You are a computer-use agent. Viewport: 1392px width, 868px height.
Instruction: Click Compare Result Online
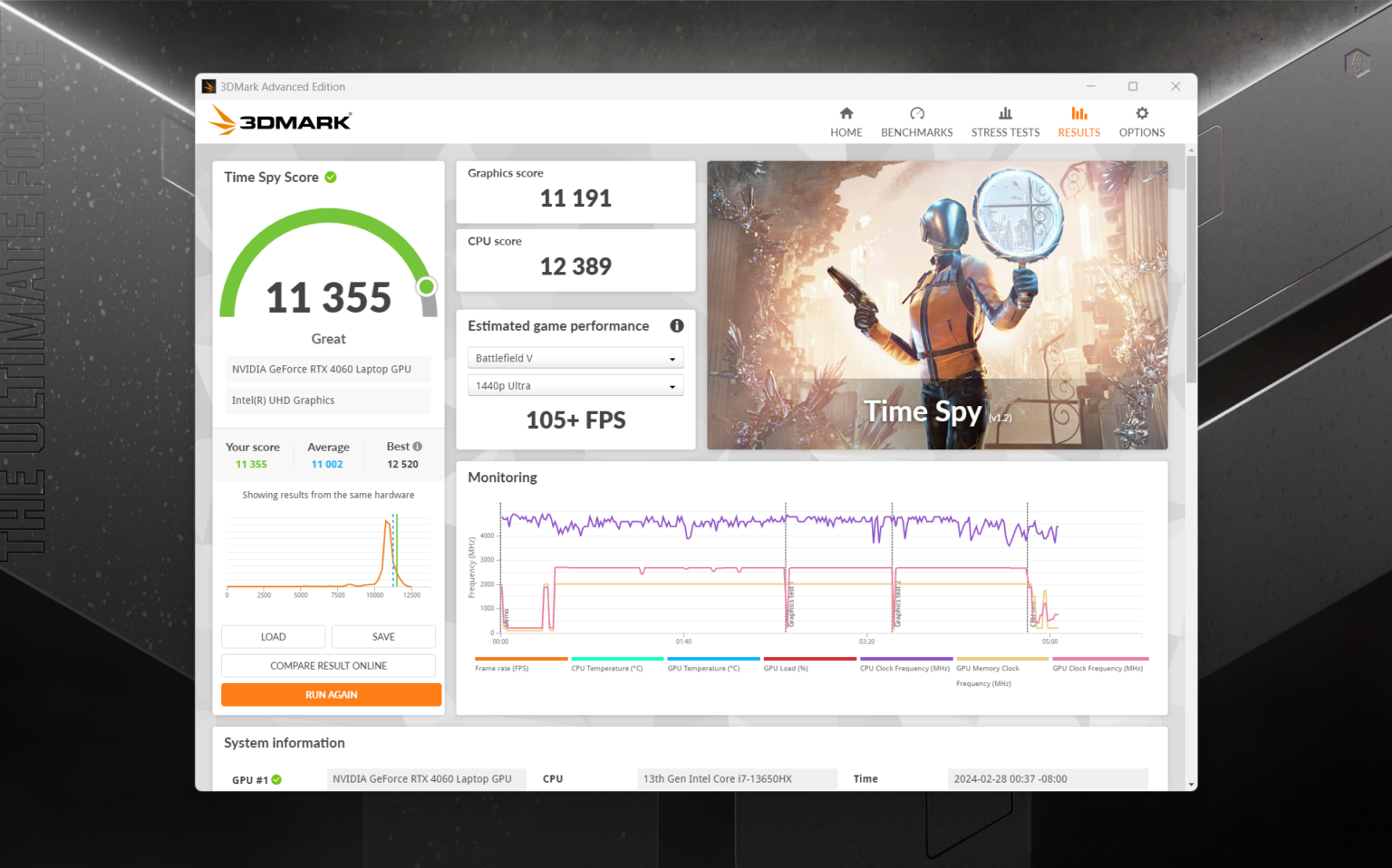328,666
